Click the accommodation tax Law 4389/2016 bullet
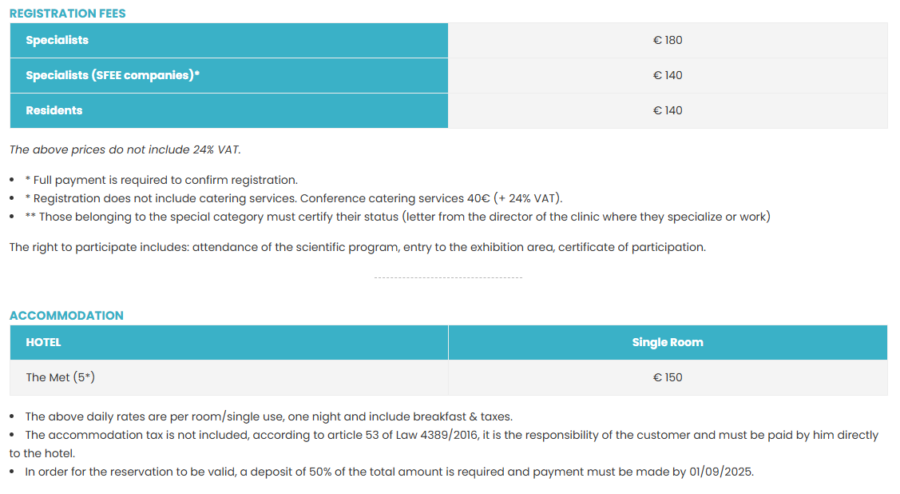900x494 pixels. click(x=444, y=444)
